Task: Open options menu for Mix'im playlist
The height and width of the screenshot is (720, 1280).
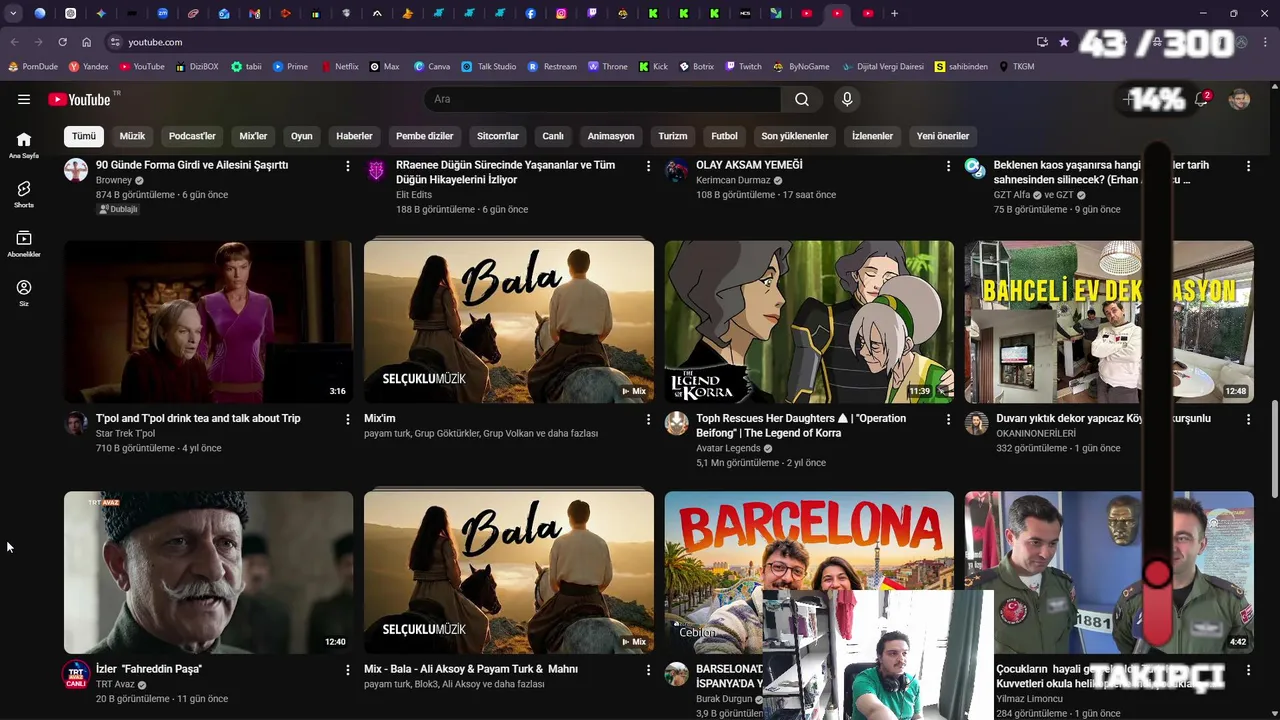Action: [x=648, y=419]
